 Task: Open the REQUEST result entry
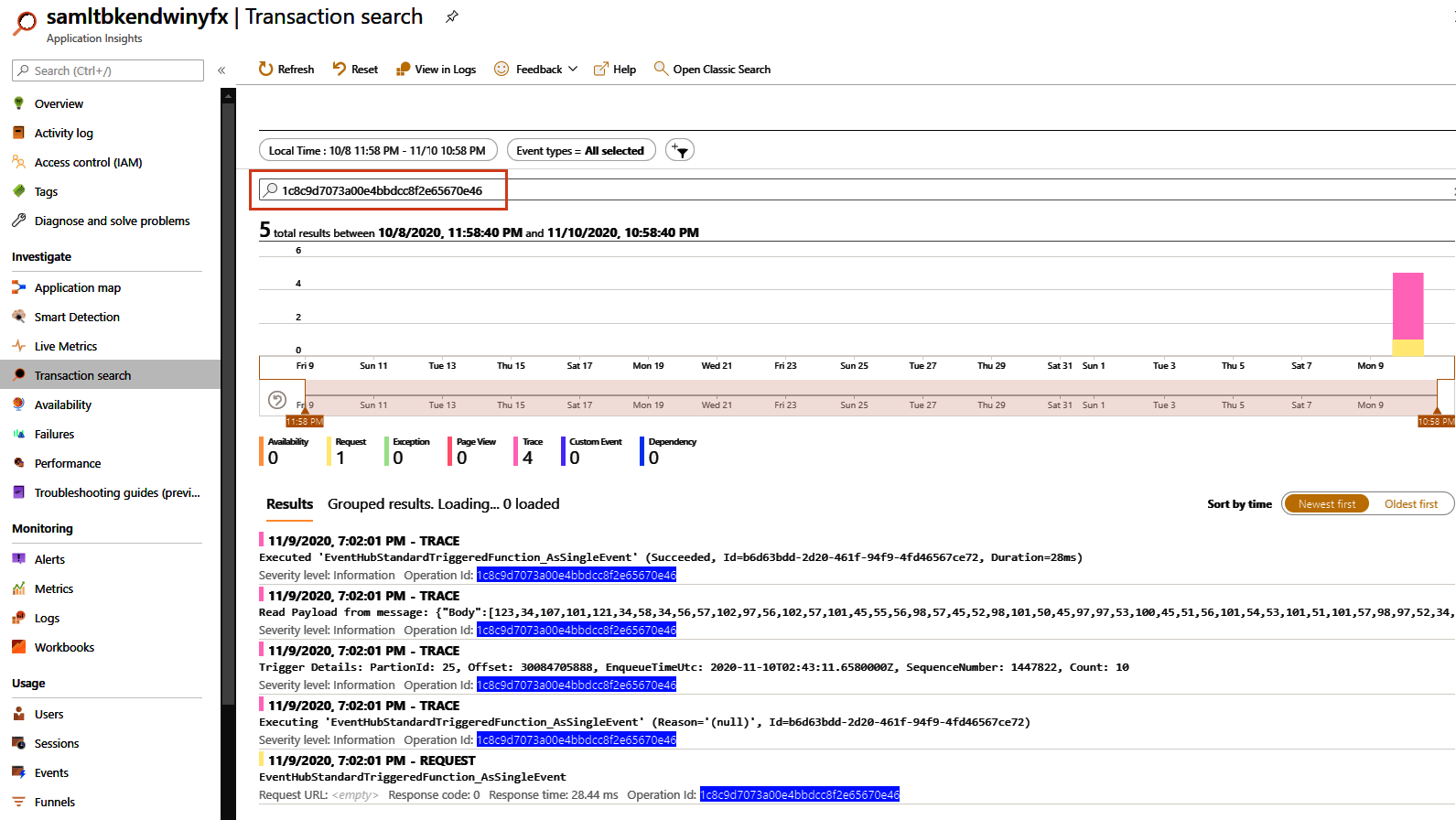pyautogui.click(x=857, y=778)
